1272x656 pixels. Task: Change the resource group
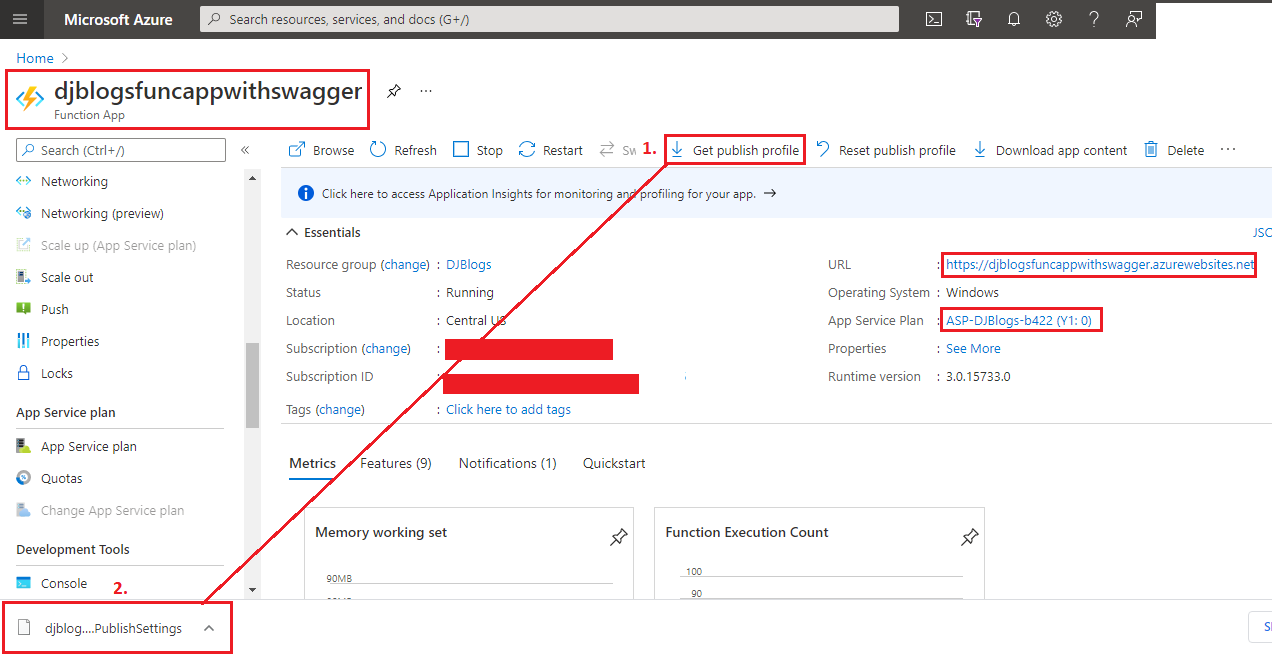tap(406, 265)
